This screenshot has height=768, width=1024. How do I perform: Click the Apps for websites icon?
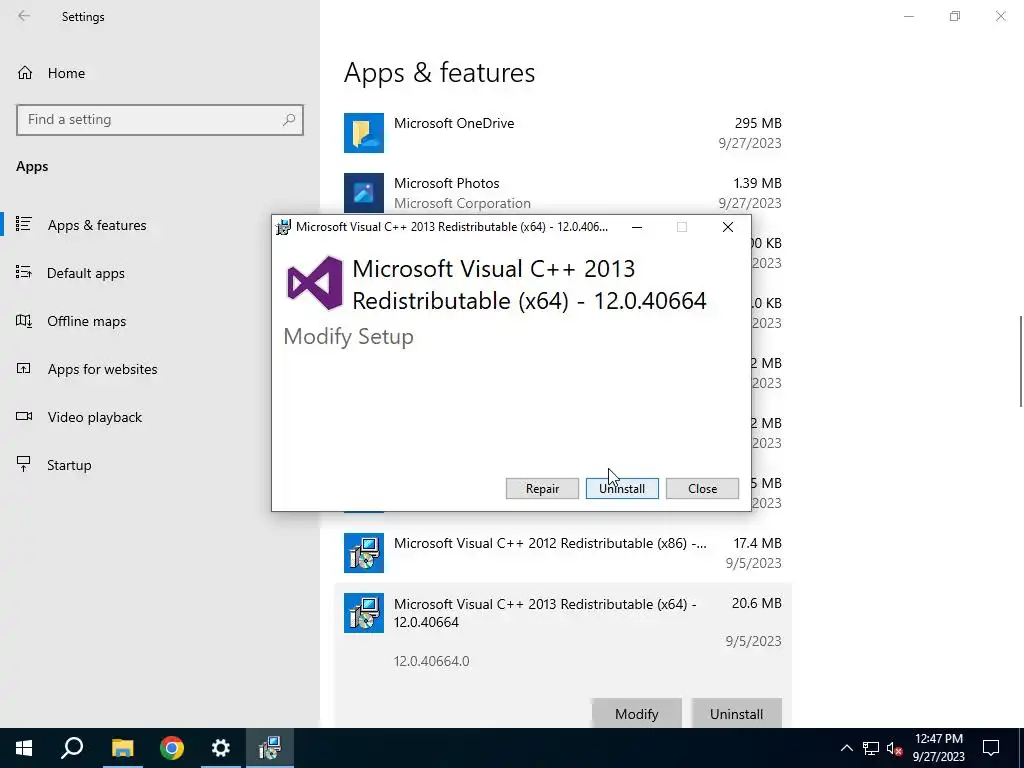(24, 368)
